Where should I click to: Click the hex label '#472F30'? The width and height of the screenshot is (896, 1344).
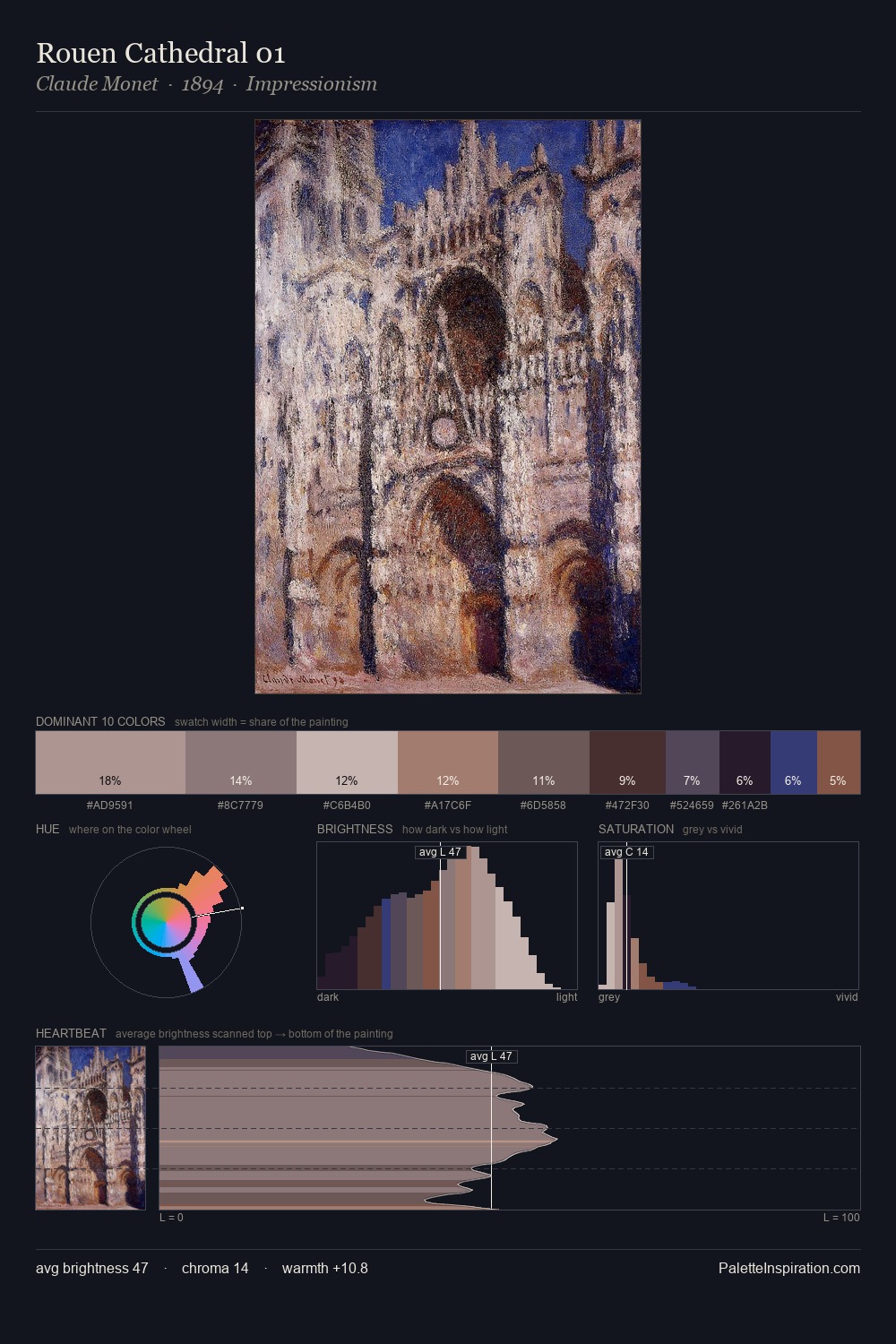[x=627, y=805]
